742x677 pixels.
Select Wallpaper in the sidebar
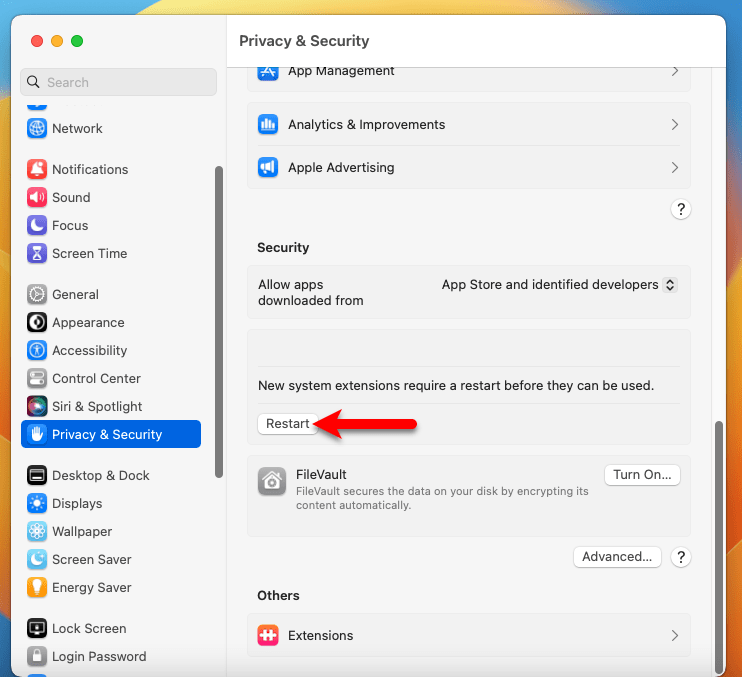82,531
